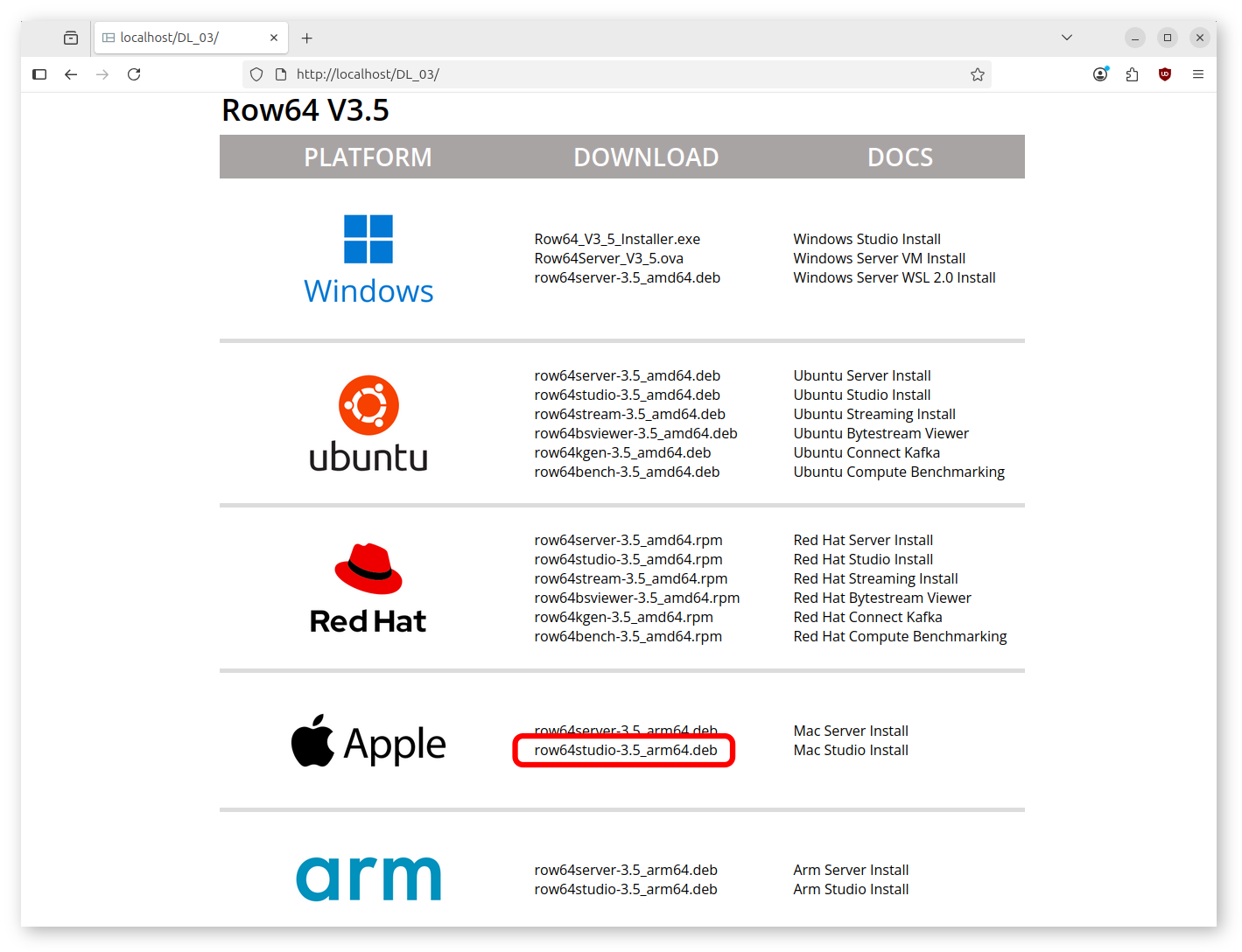Open Ubuntu Connect Kafka docs
Image resolution: width=1242 pixels, height=952 pixels.
click(x=866, y=452)
